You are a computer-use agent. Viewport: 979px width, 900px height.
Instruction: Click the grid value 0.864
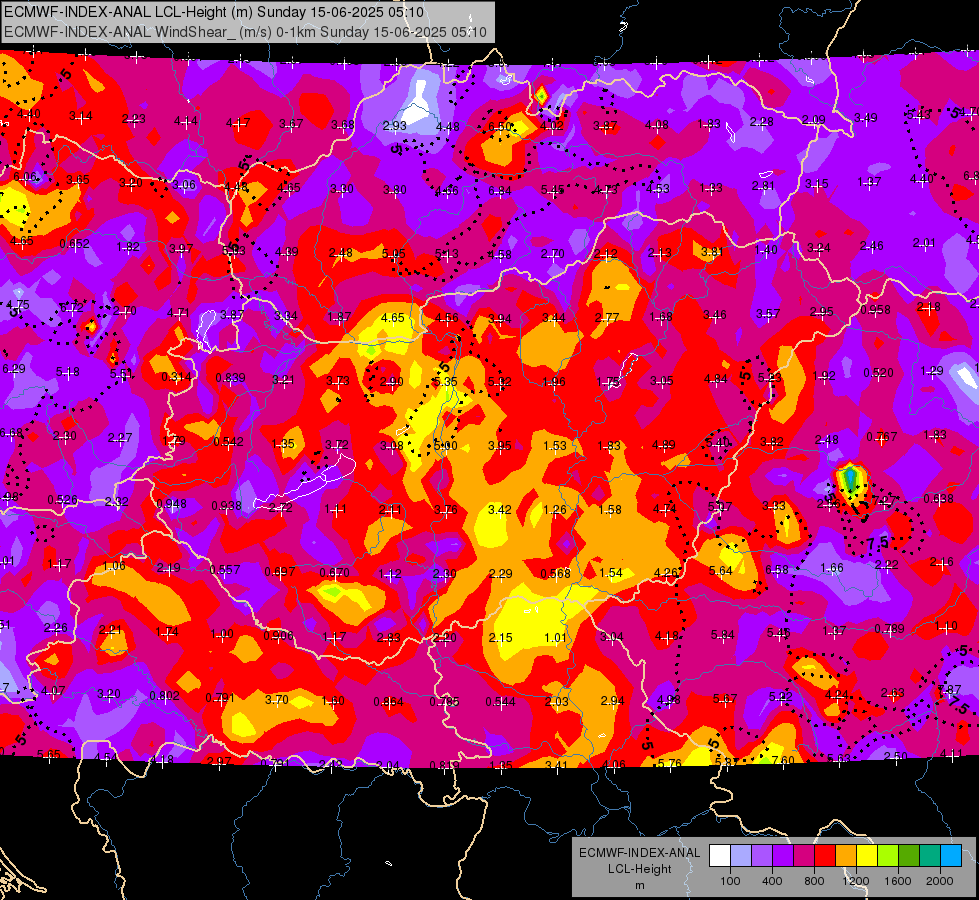pos(389,702)
